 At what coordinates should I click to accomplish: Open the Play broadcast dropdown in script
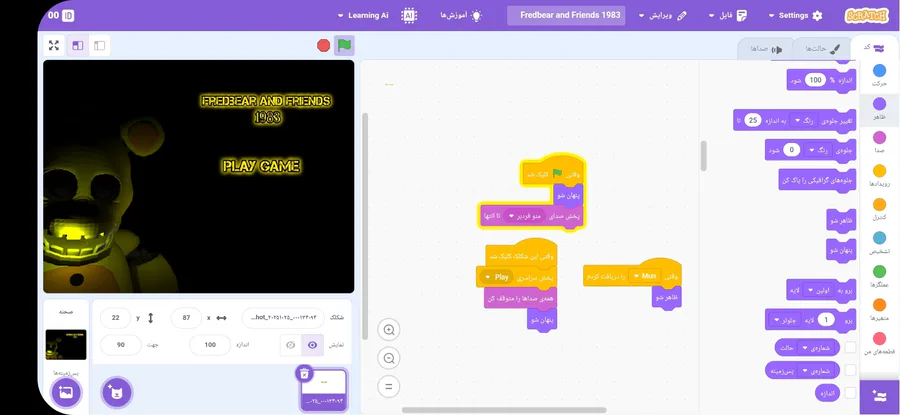pos(495,277)
